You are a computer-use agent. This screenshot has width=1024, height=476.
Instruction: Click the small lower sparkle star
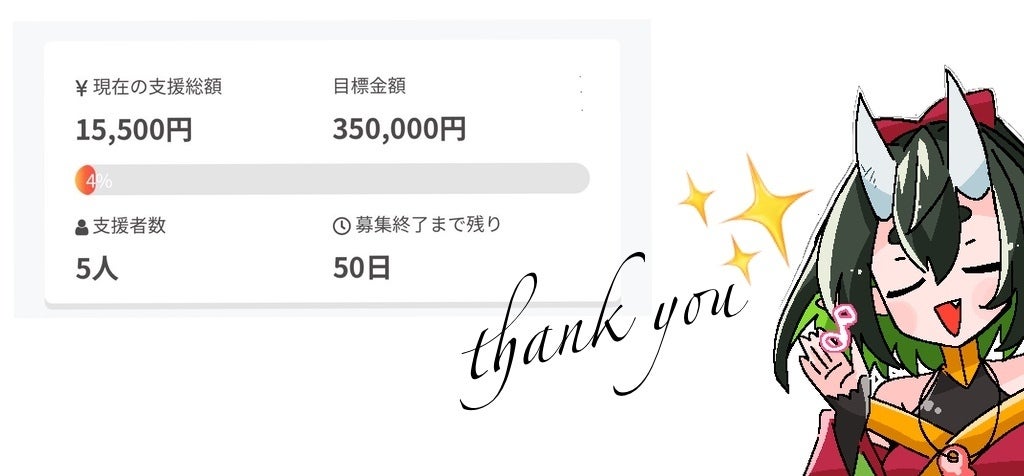click(x=741, y=257)
